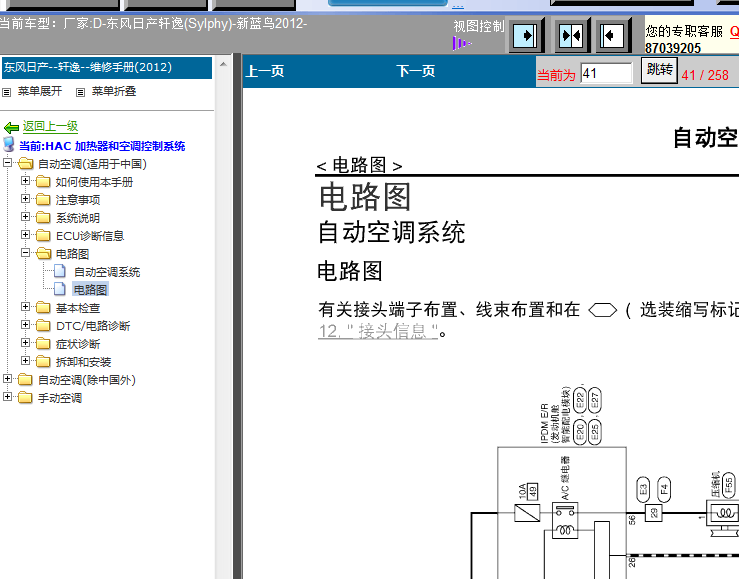Expand the 注意事项 node

[25, 199]
